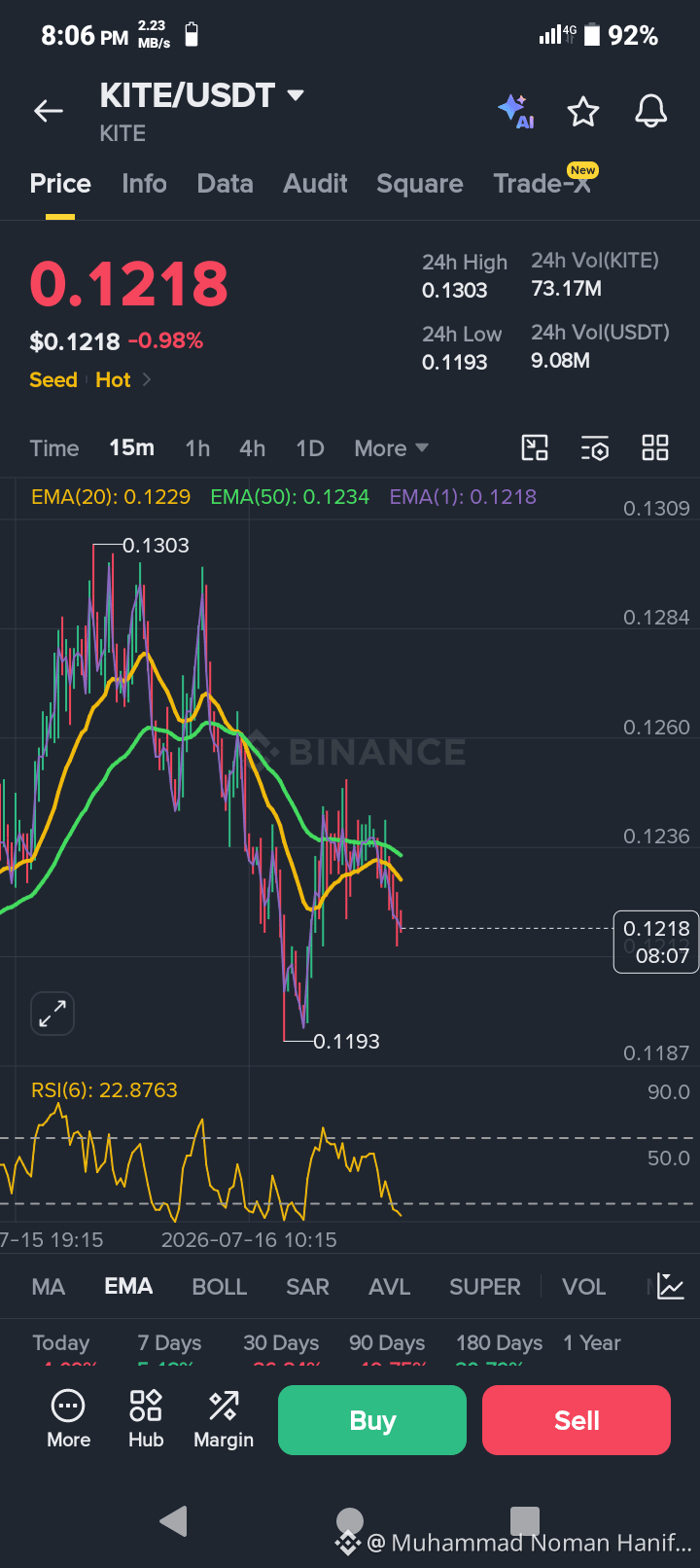The width and height of the screenshot is (700, 1568).
Task: Tap the EMA(50): 0.1234 legend
Action: pyautogui.click(x=290, y=496)
